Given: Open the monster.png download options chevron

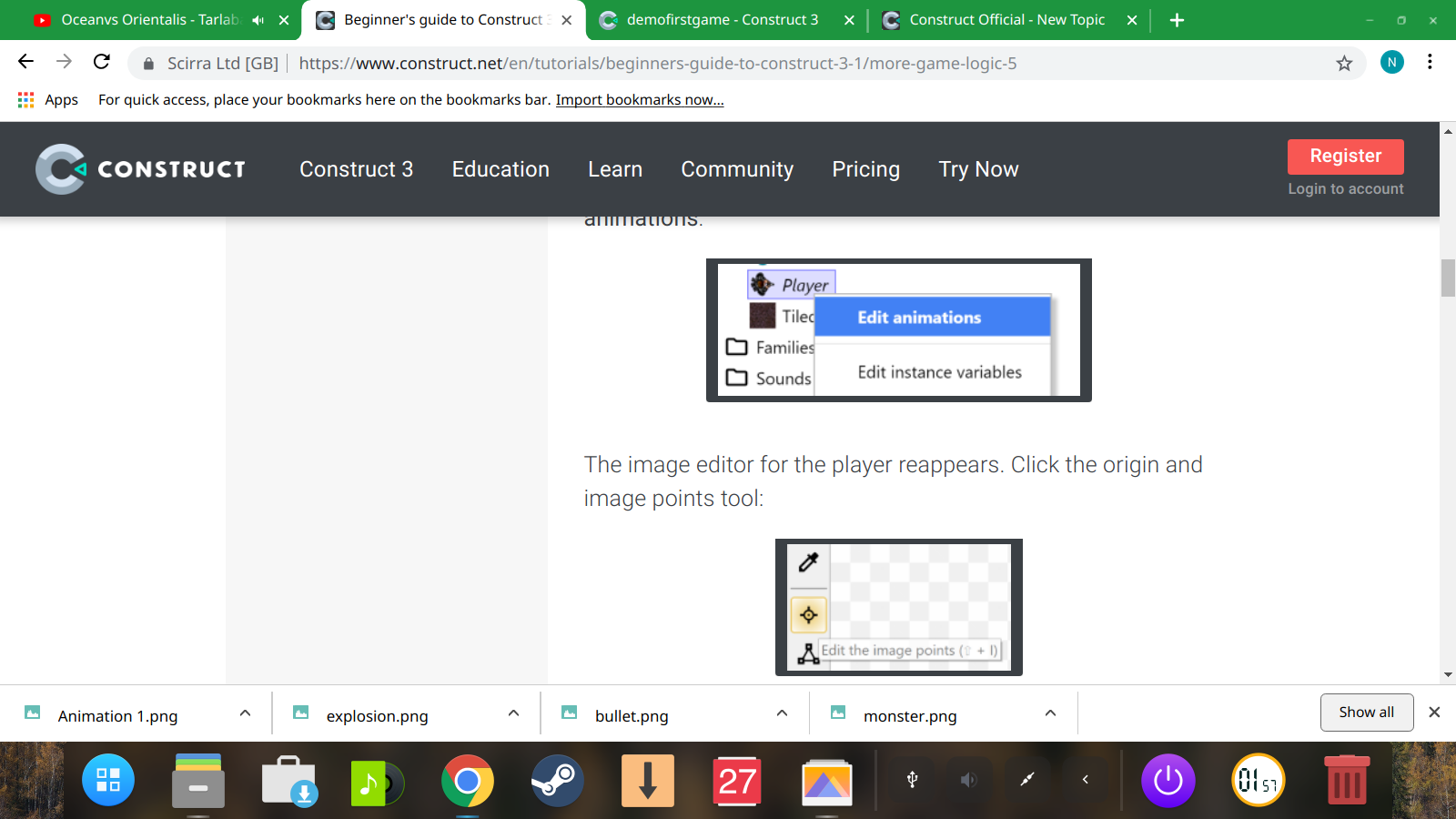Looking at the screenshot, I should pos(1050,713).
